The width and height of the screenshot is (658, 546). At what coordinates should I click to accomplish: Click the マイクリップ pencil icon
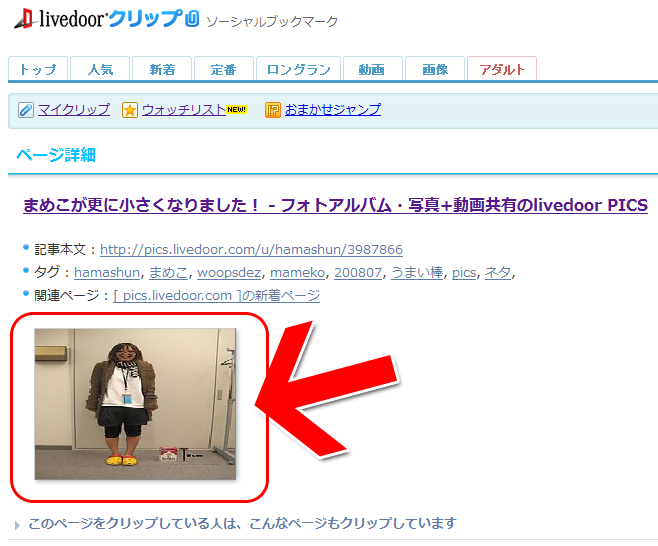point(26,110)
